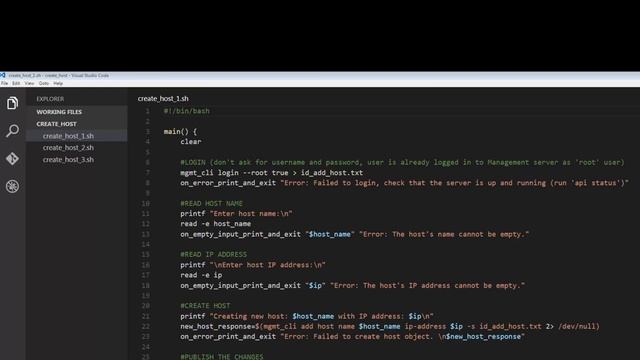Open the Explorer view icon
The image size is (640, 360).
[12, 103]
